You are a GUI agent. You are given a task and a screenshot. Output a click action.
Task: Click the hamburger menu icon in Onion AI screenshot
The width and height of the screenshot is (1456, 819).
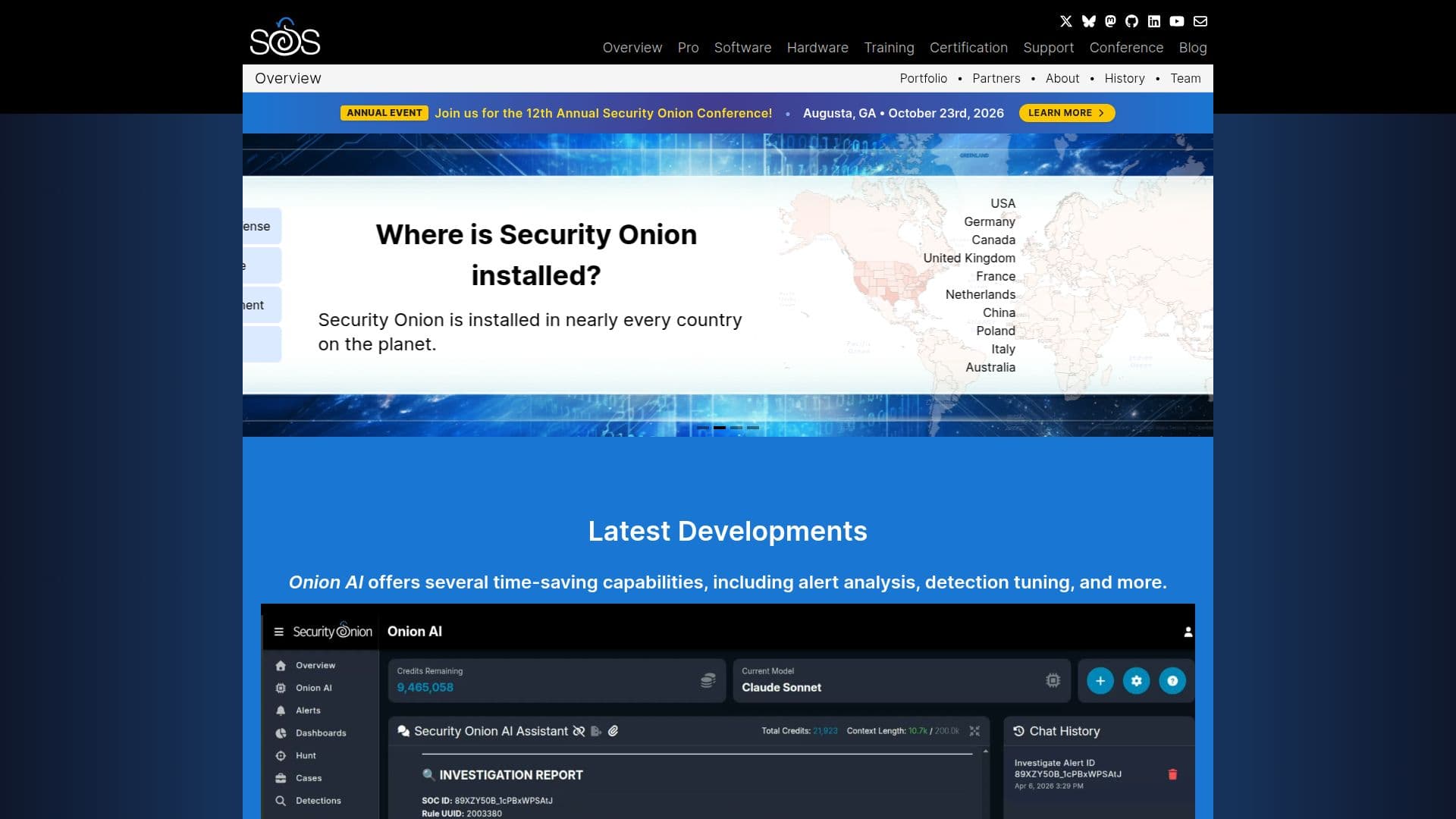click(278, 632)
